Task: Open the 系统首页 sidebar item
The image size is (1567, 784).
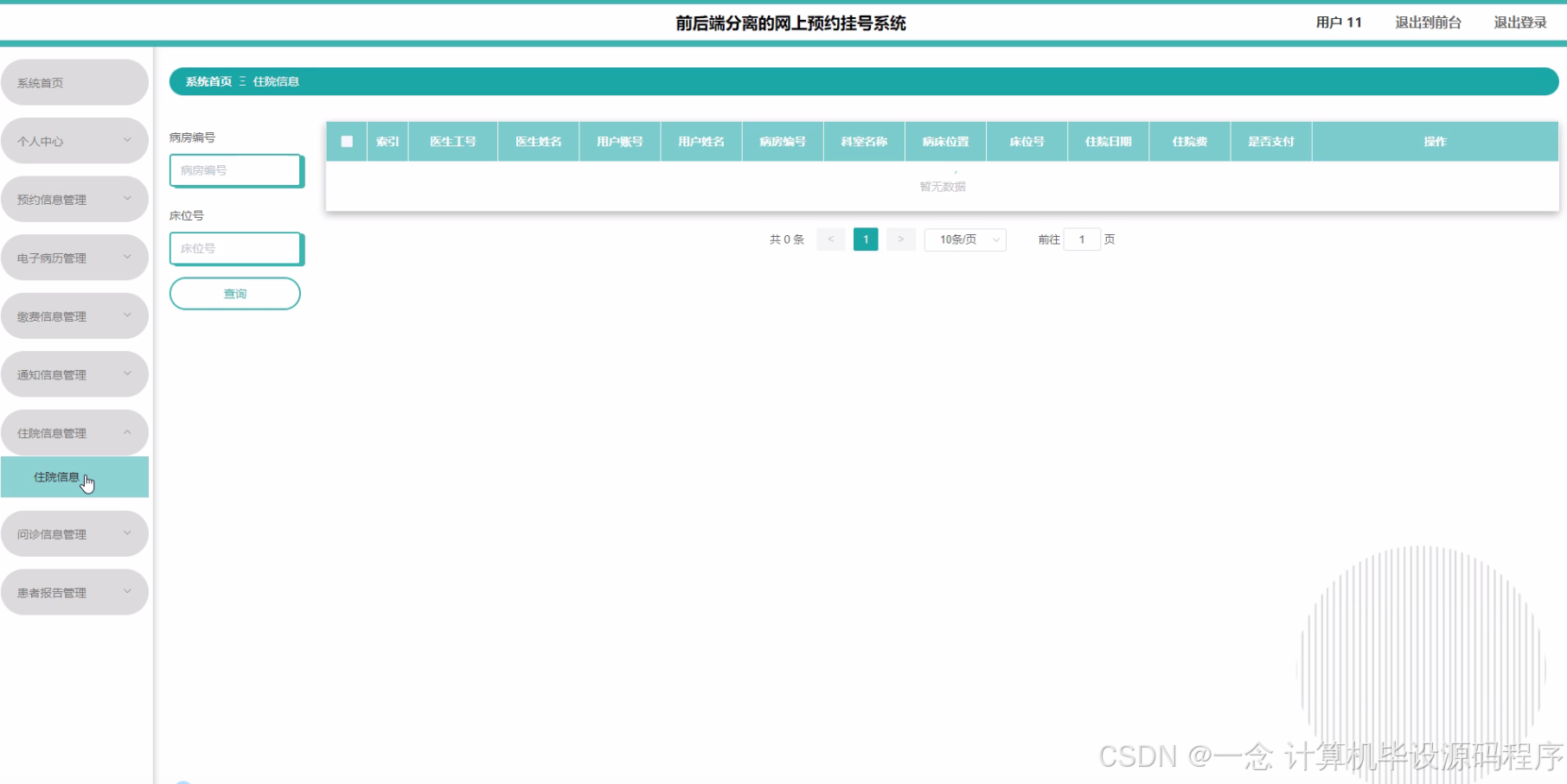Action: pos(74,82)
